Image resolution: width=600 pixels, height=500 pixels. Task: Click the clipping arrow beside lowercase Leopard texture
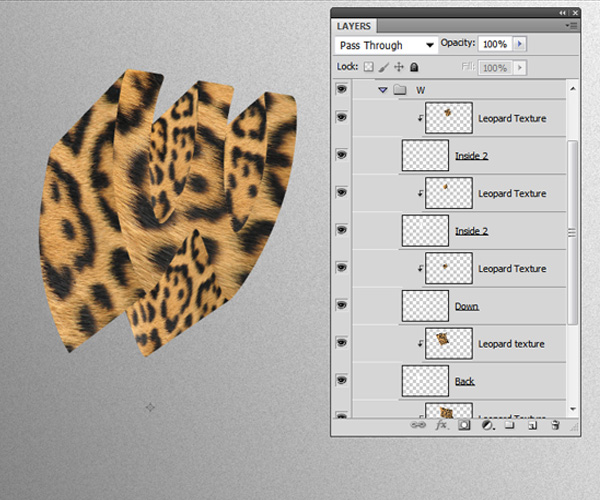pyautogui.click(x=420, y=344)
